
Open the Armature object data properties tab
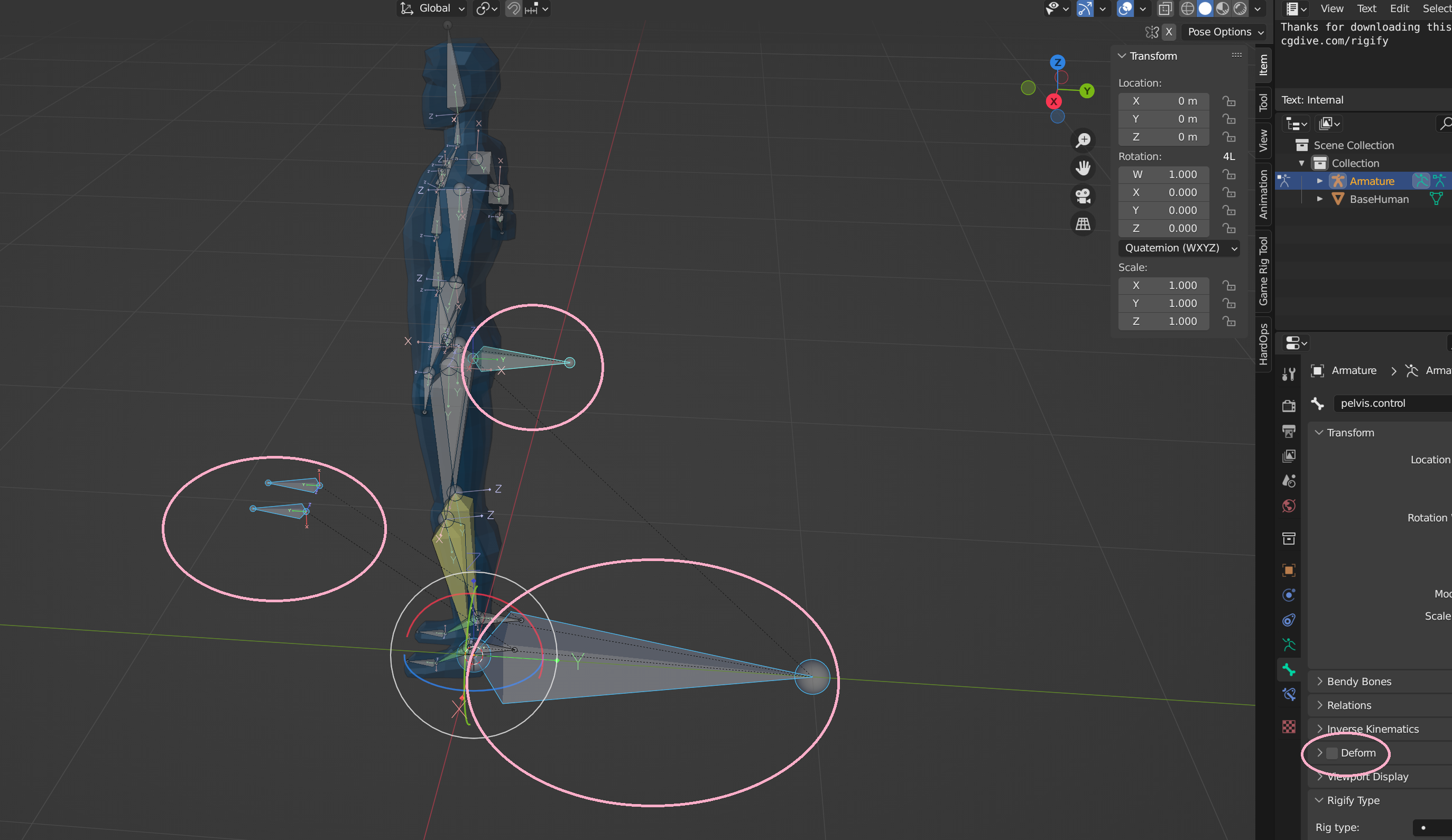(1289, 645)
